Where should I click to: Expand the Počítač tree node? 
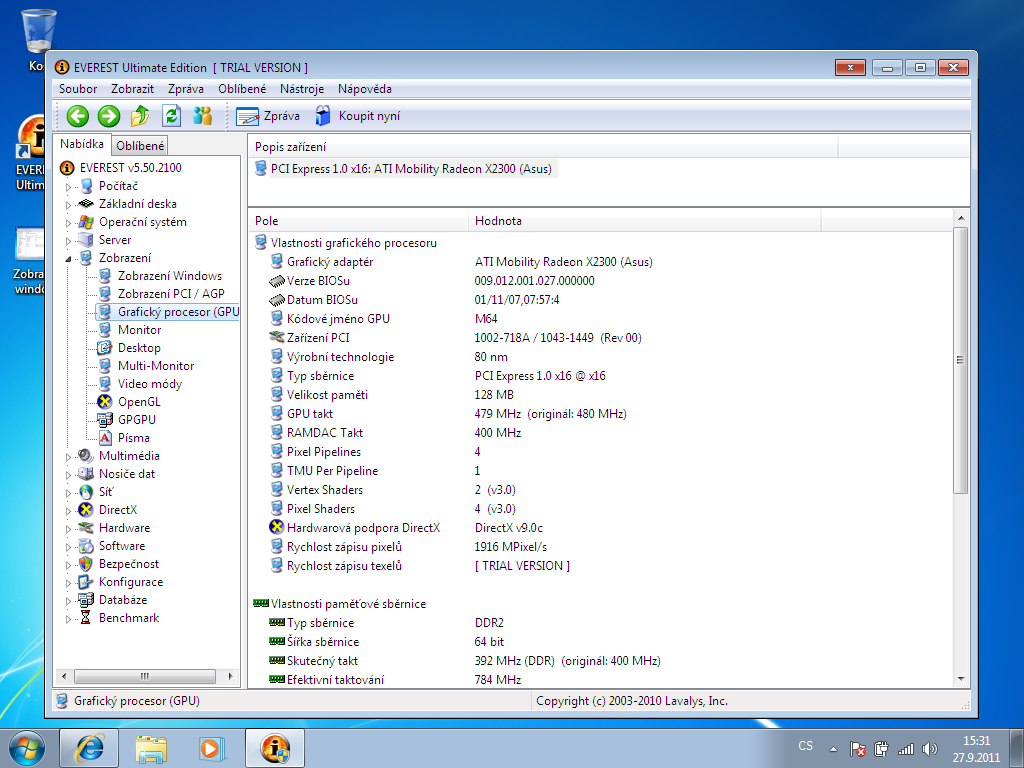click(x=69, y=187)
